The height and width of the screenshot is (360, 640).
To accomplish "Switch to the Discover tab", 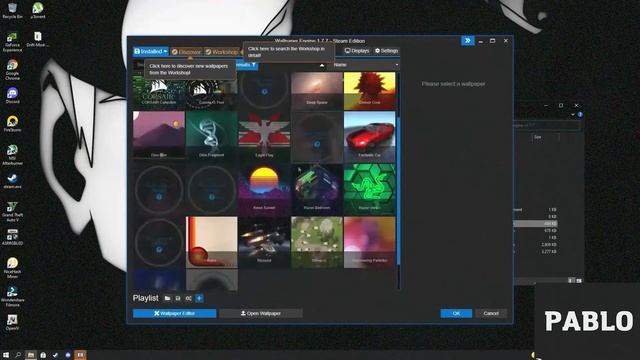I will [x=186, y=52].
